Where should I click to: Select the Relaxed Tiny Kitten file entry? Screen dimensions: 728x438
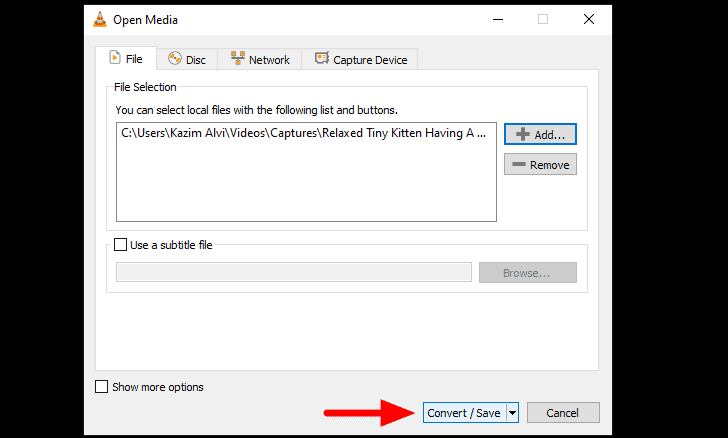pos(304,133)
